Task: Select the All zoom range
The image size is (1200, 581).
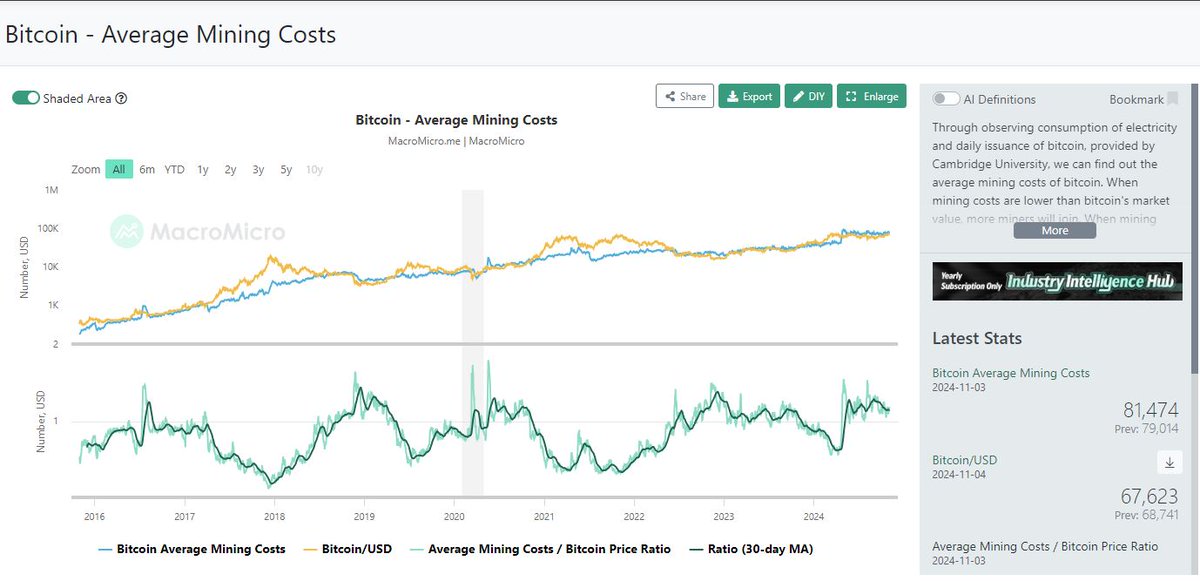Action: point(119,169)
